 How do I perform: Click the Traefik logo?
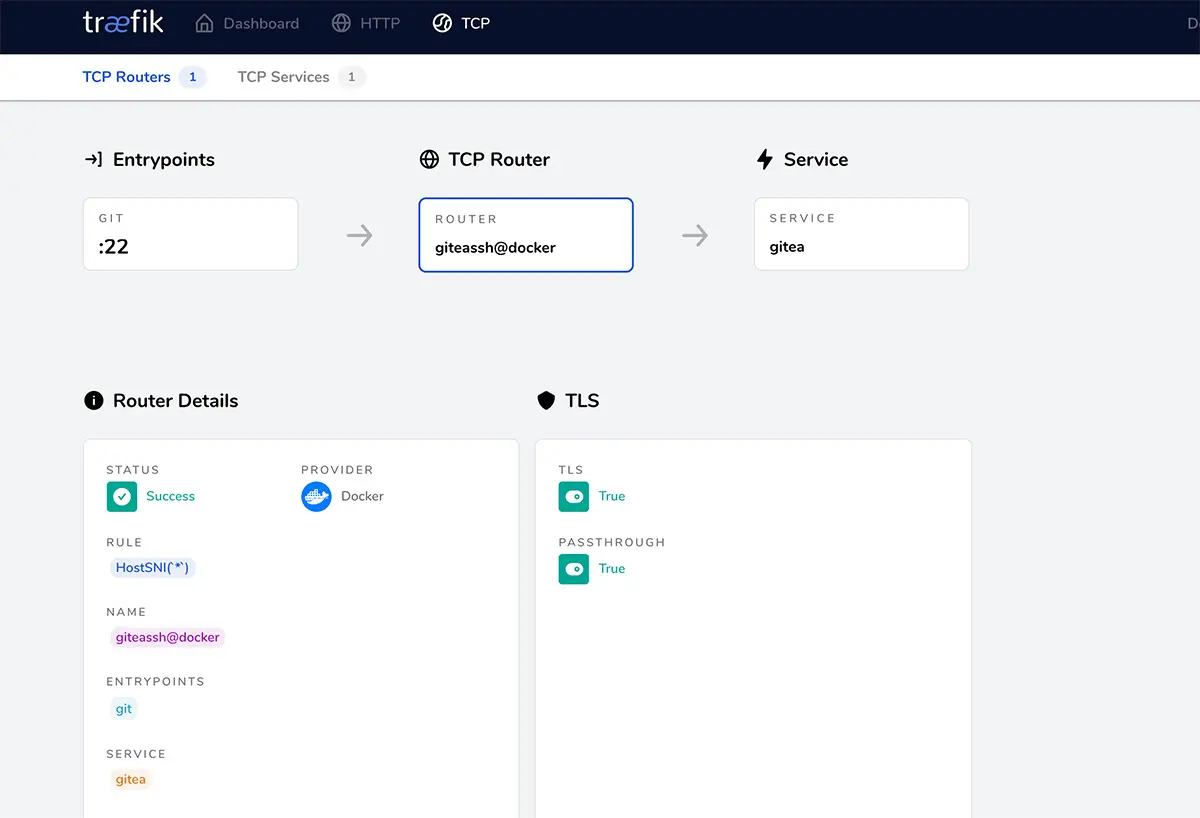(122, 22)
